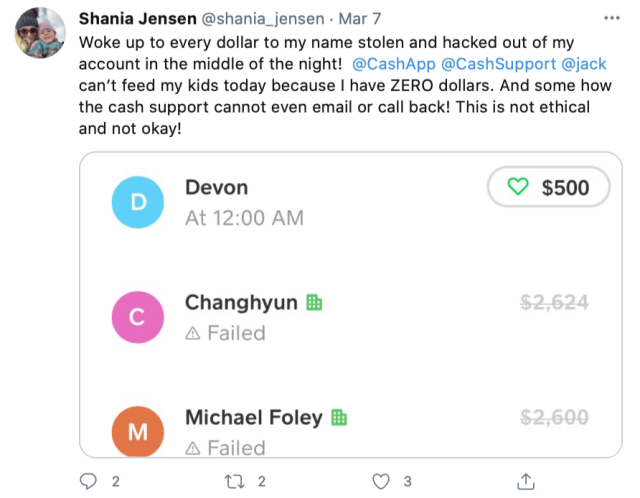This screenshot has height=498, width=640.
Task: Click the green business icon beside Changhyun
Action: point(314,303)
